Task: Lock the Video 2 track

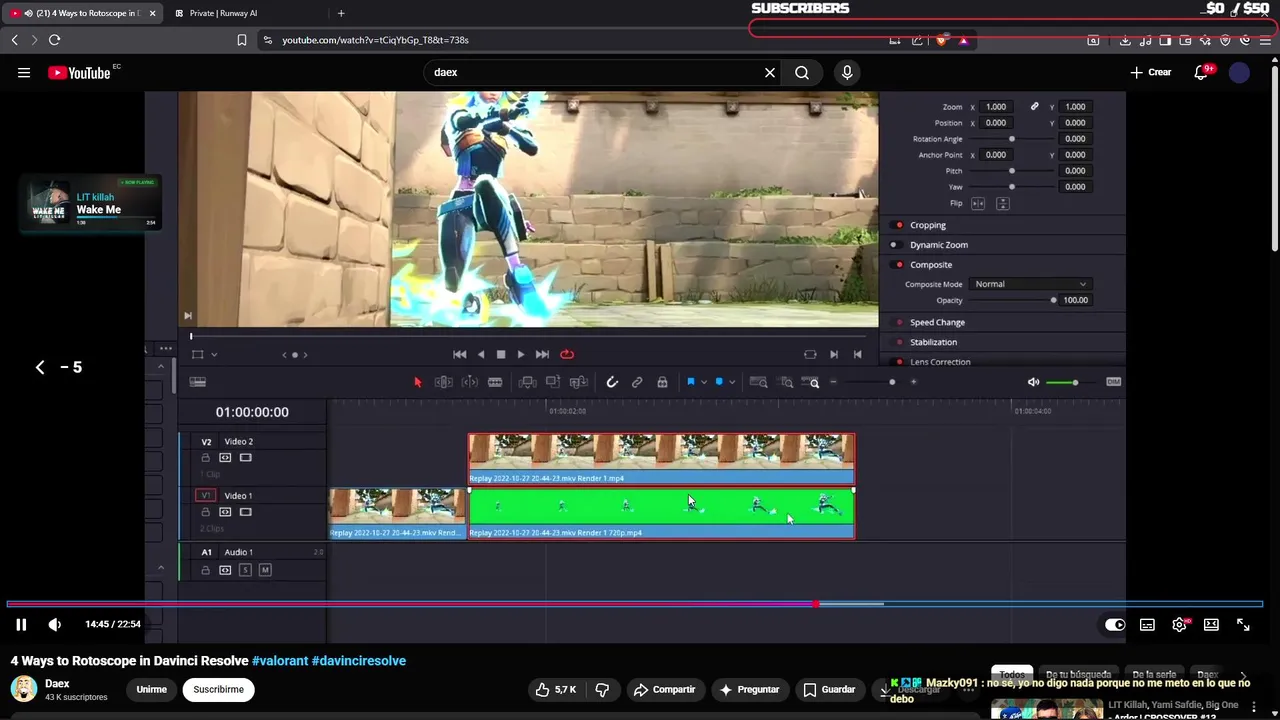Action: click(206, 458)
